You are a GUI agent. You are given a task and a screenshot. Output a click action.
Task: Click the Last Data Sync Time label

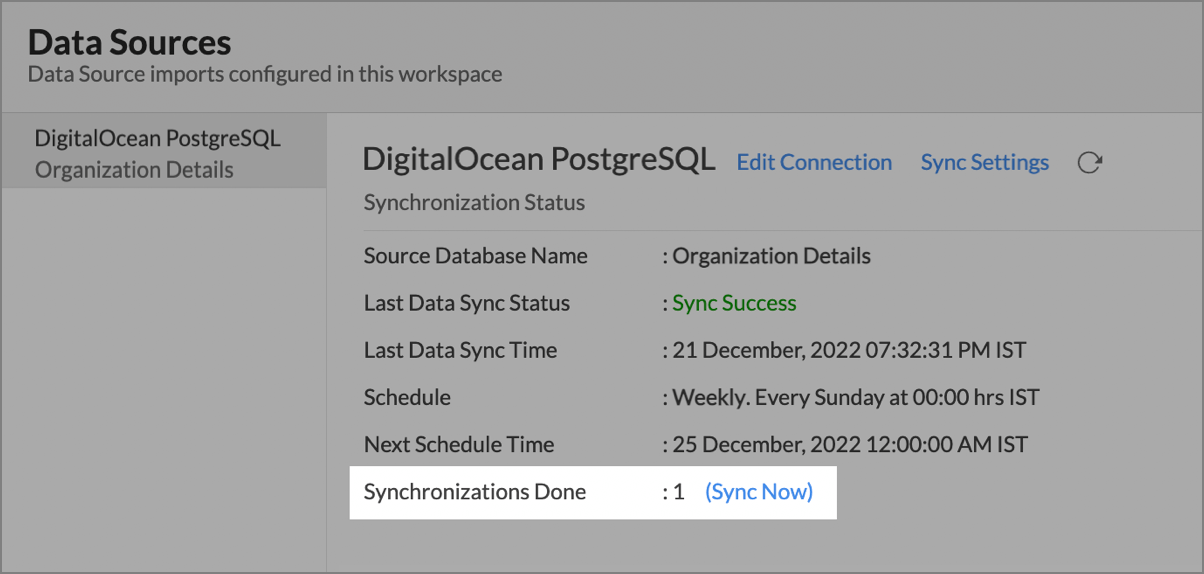tap(460, 351)
